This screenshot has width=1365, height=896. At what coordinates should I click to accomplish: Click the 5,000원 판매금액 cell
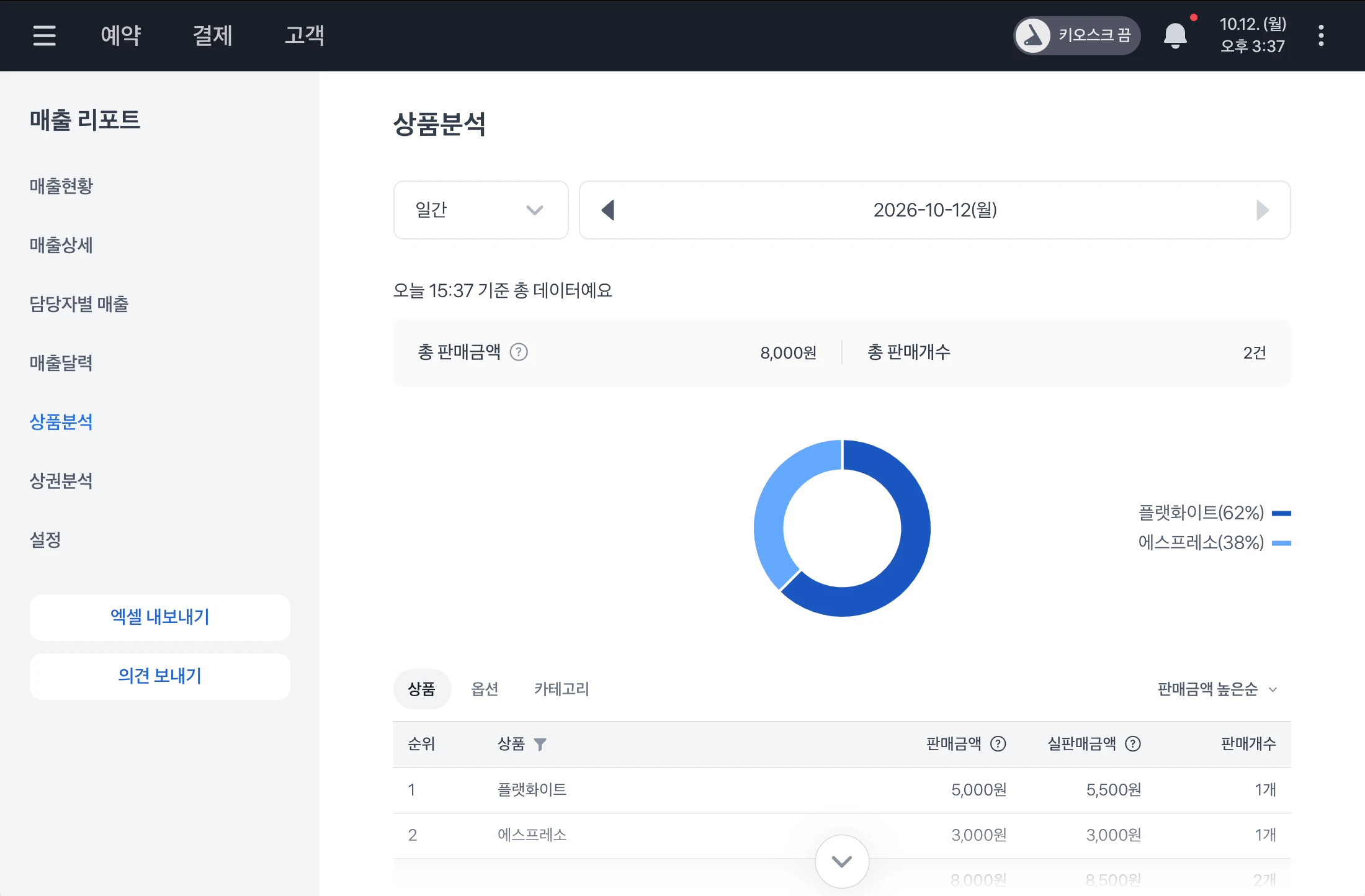pos(978,790)
